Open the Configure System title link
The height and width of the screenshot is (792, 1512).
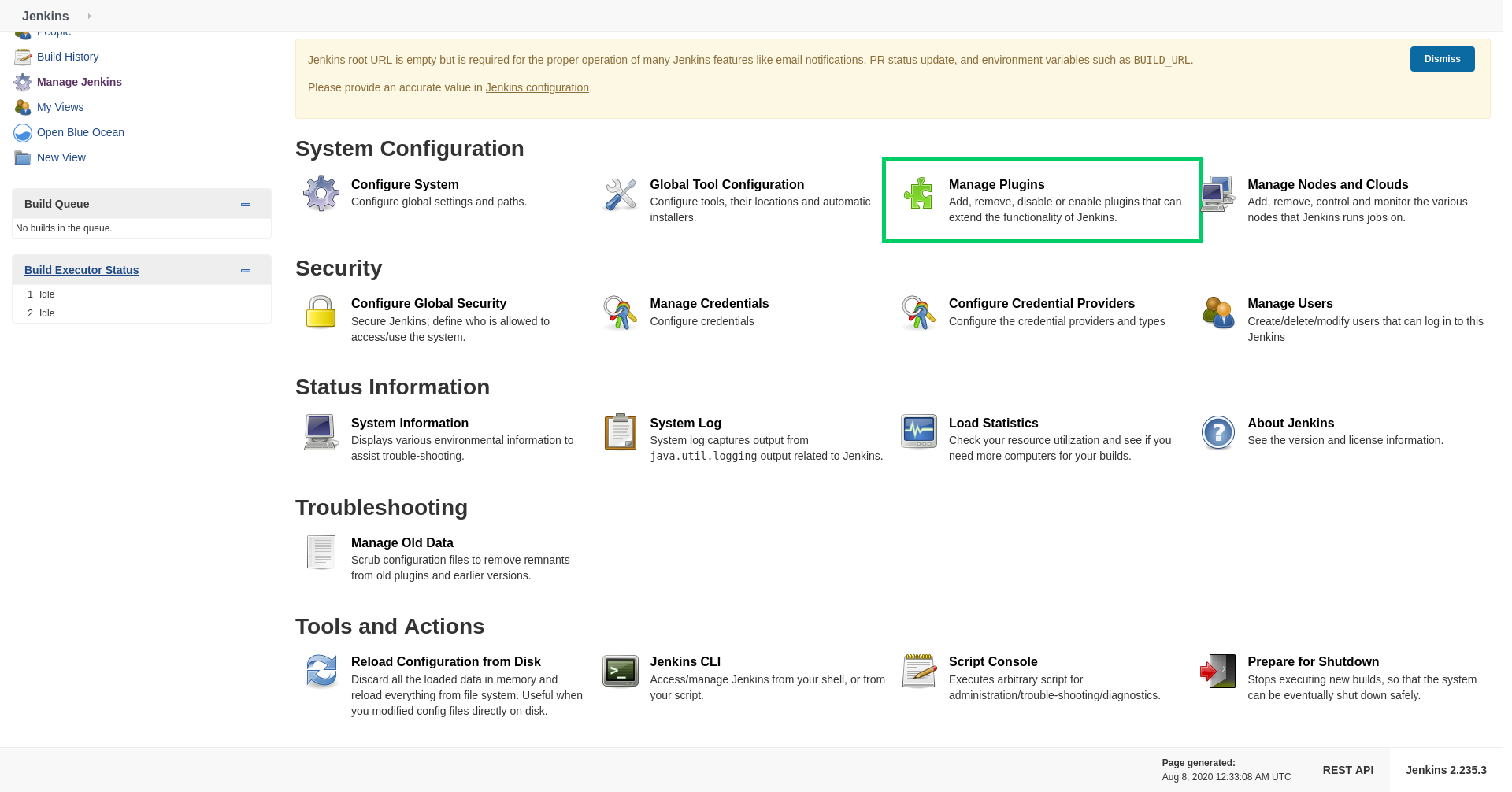pyautogui.click(x=405, y=184)
